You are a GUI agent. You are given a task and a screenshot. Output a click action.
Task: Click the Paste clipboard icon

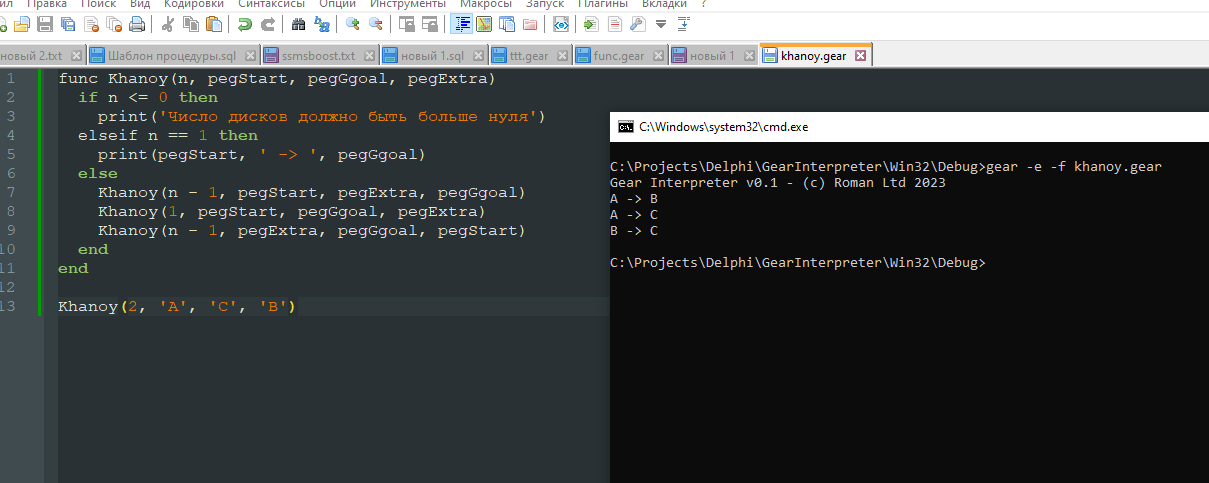click(x=214, y=23)
